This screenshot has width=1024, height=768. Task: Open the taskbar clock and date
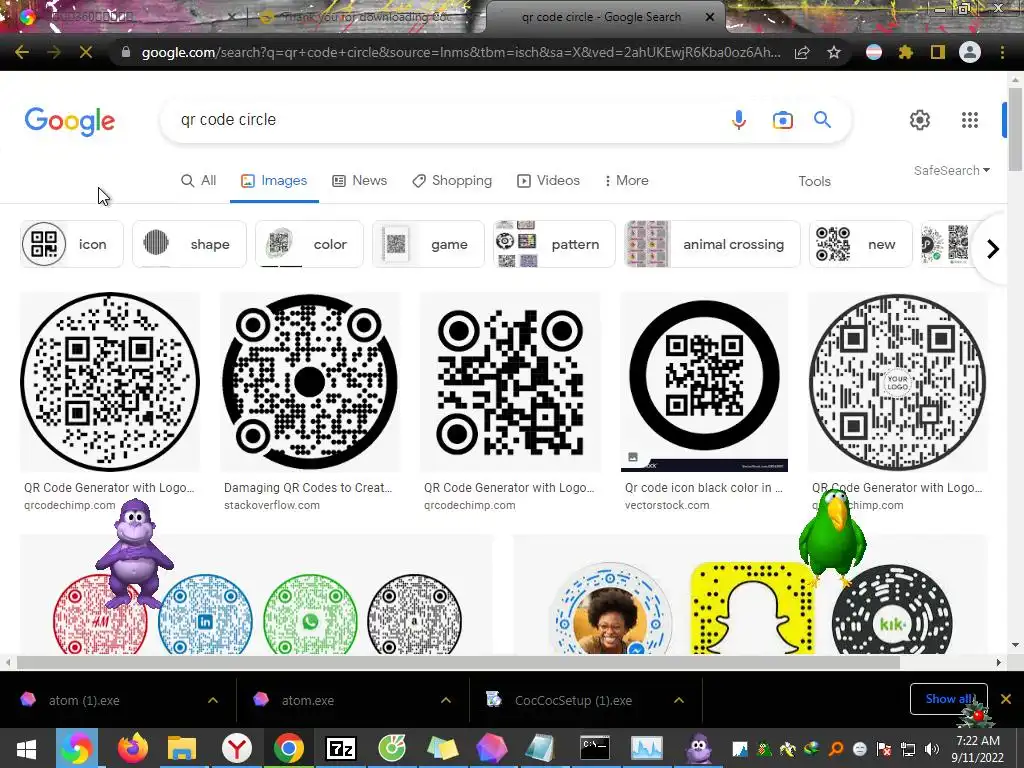pyautogui.click(x=978, y=749)
